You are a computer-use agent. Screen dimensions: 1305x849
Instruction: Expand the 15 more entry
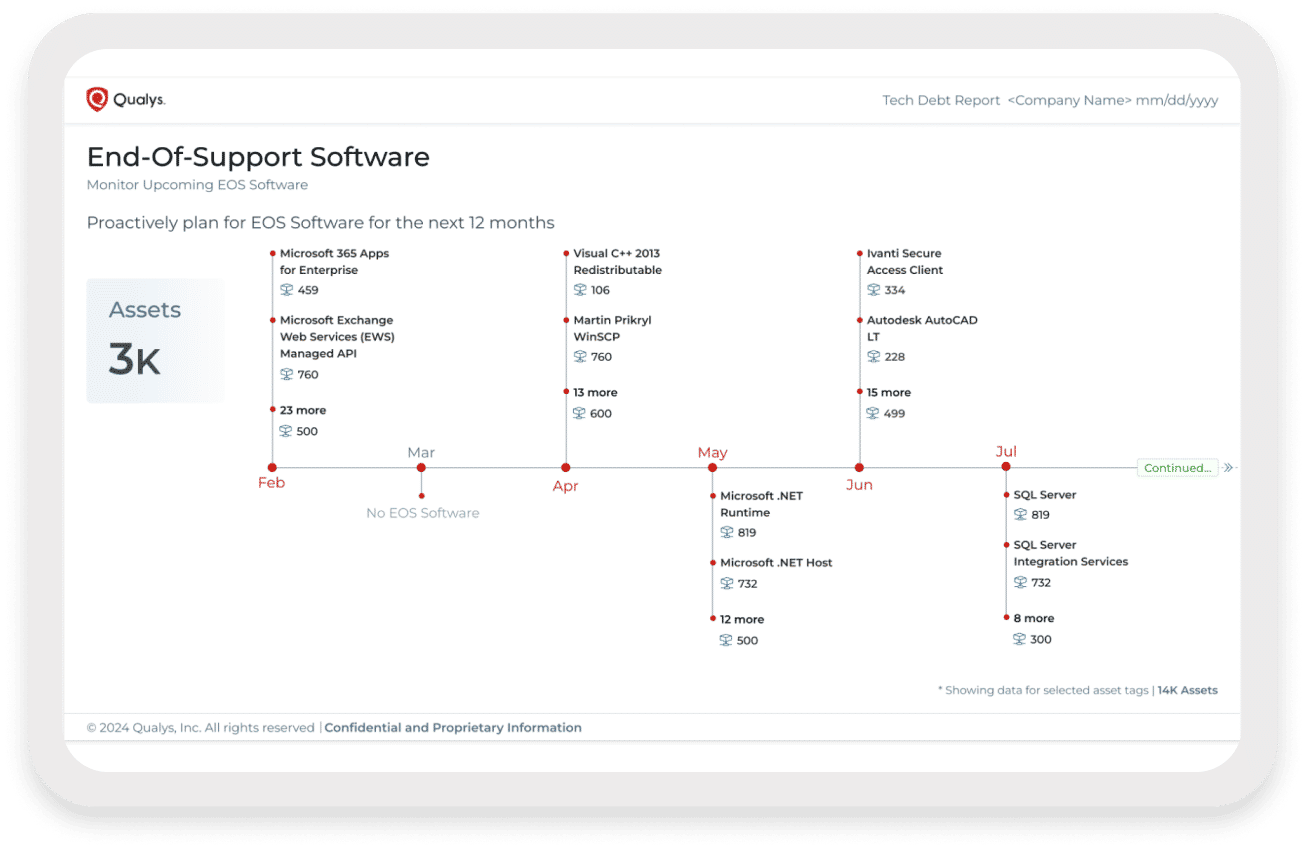pos(889,392)
